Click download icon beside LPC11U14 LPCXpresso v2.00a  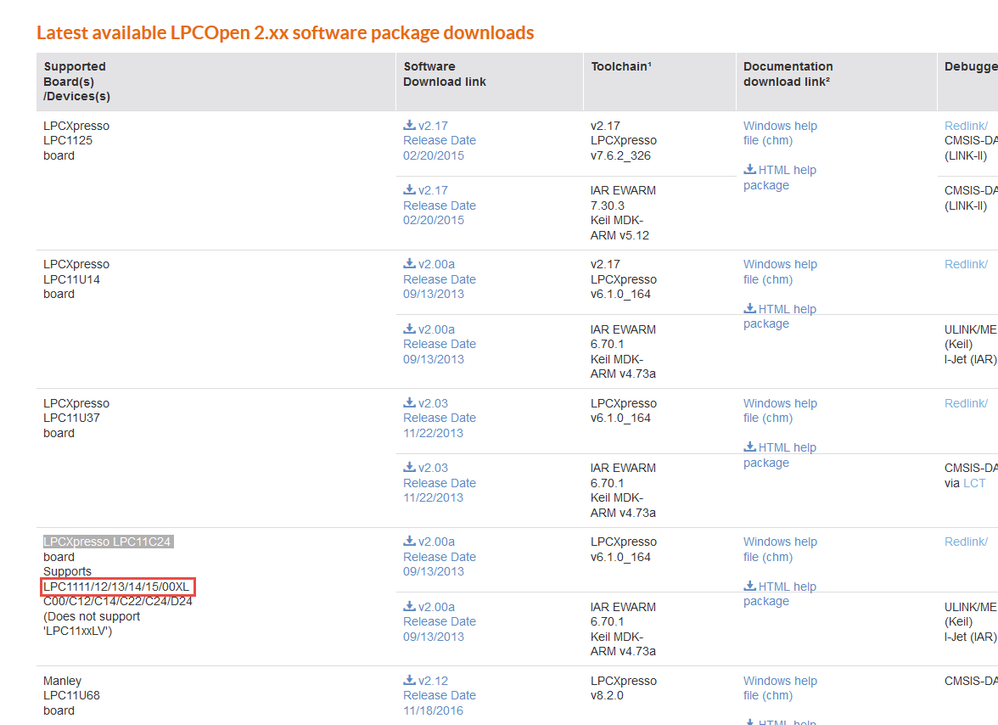click(x=409, y=264)
